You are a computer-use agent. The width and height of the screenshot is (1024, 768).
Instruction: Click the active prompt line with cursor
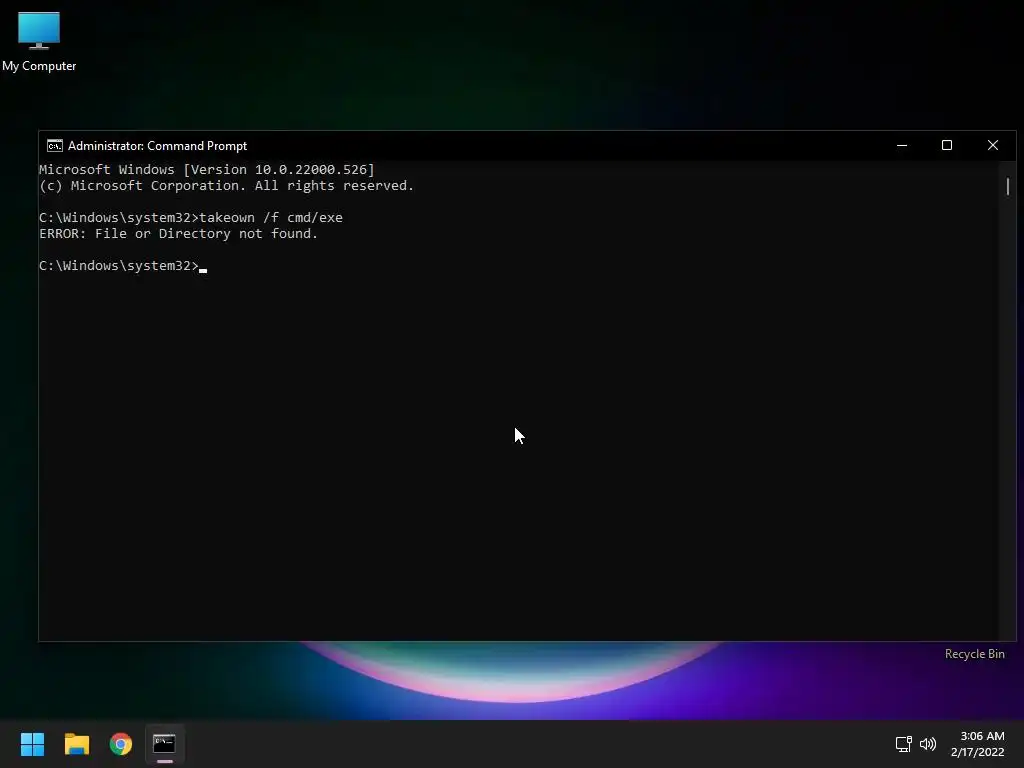123,266
